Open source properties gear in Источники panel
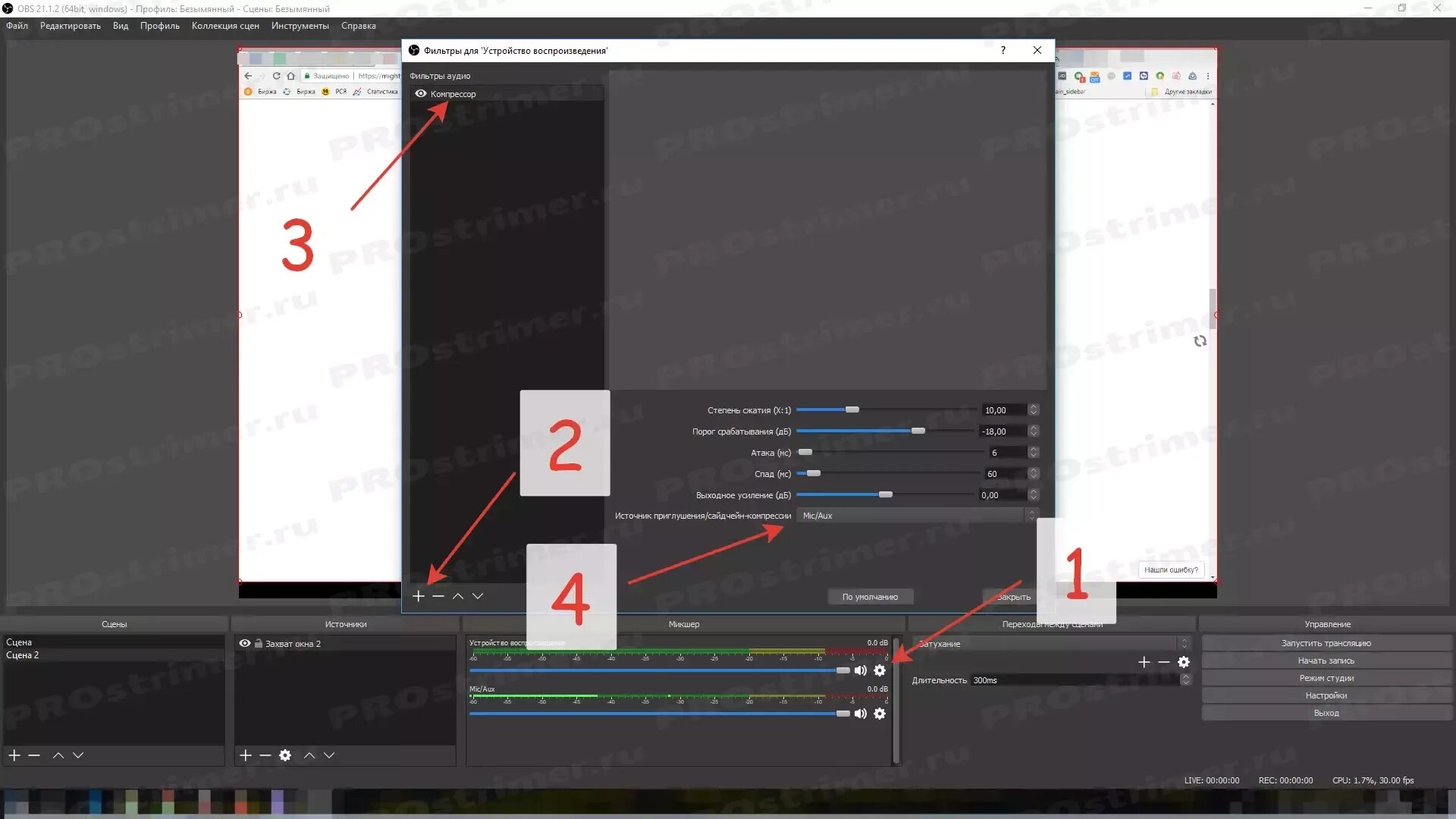Screen dimensions: 1456x819 (x=285, y=755)
